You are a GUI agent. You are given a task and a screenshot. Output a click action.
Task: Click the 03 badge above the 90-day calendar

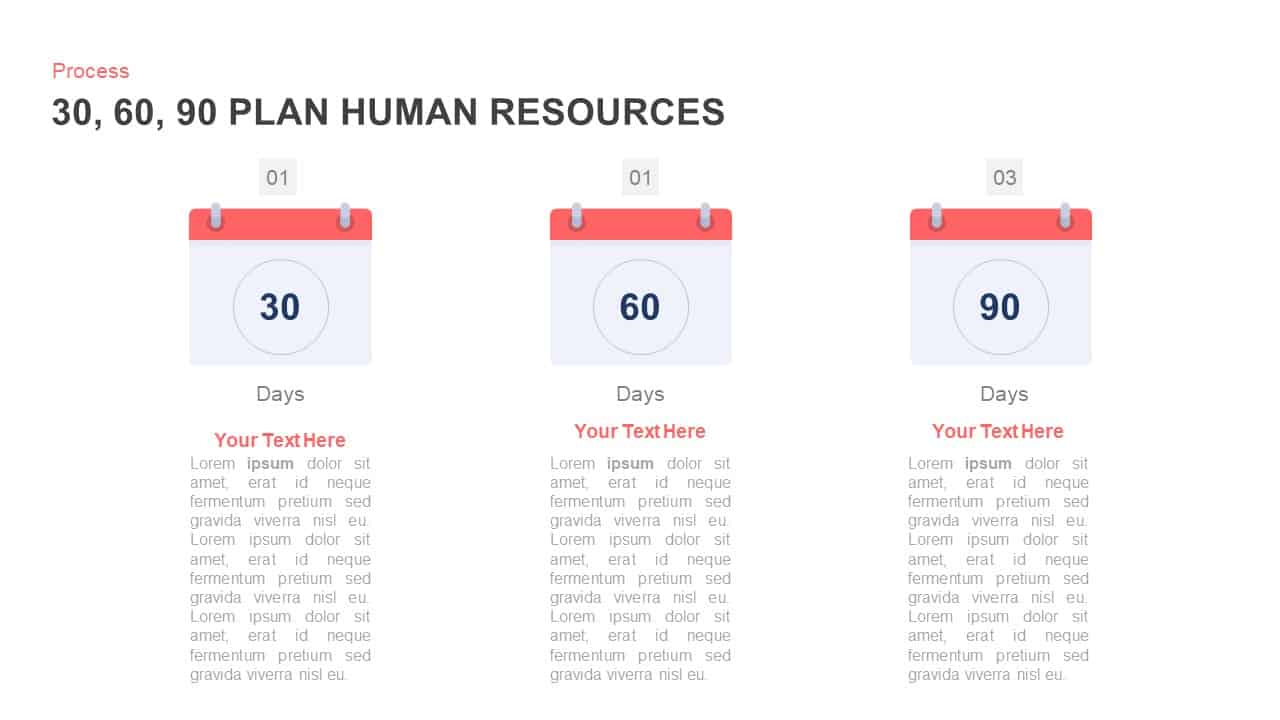coord(1004,178)
